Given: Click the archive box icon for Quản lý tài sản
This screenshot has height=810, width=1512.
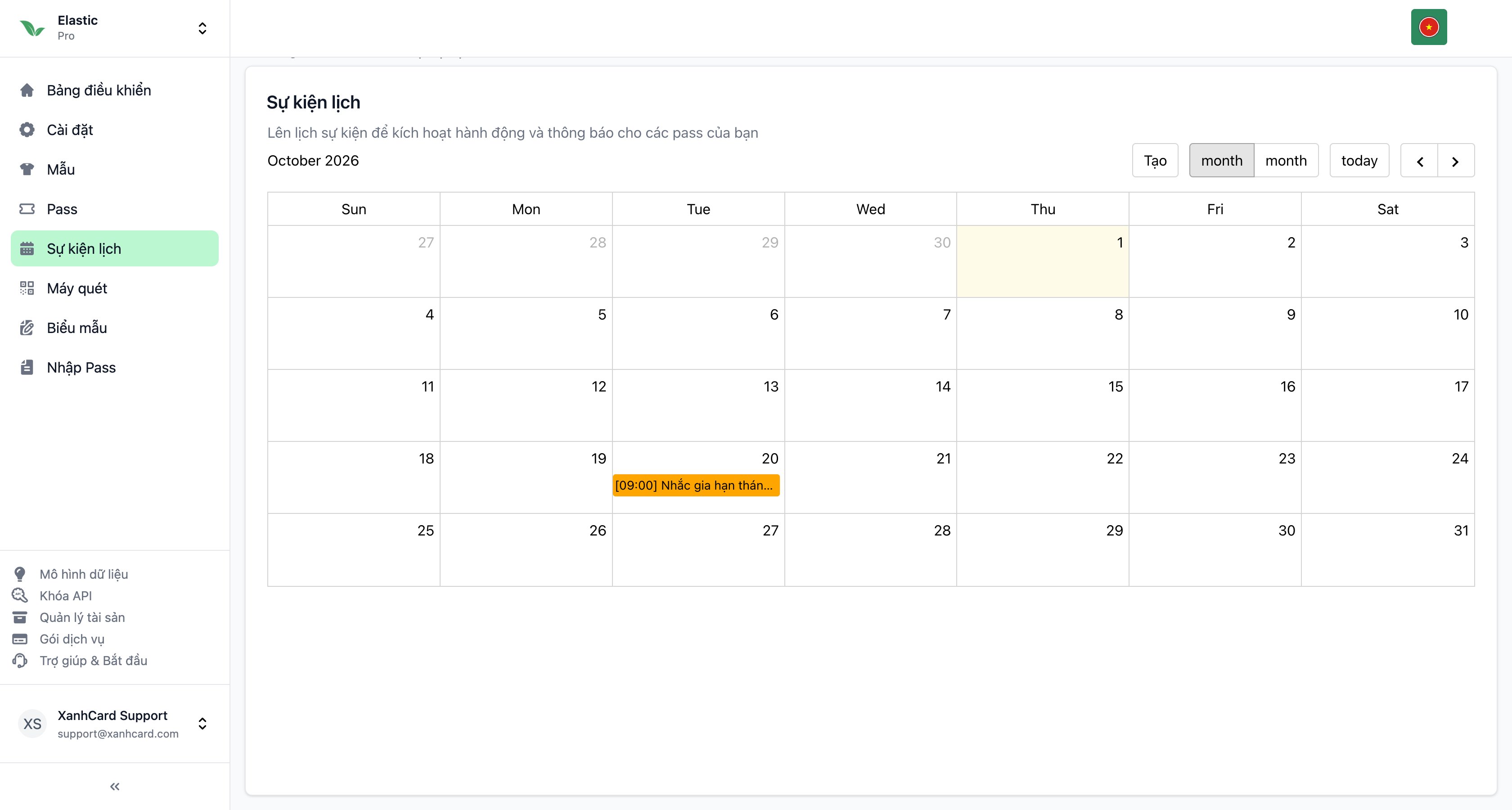Looking at the screenshot, I should pyautogui.click(x=20, y=617).
